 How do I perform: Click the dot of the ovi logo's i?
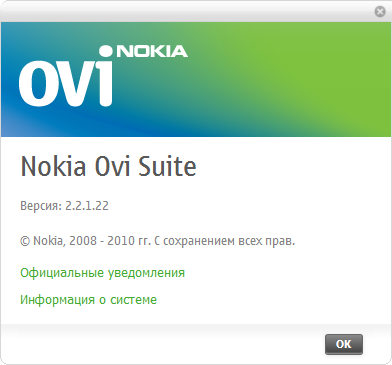coord(106,51)
